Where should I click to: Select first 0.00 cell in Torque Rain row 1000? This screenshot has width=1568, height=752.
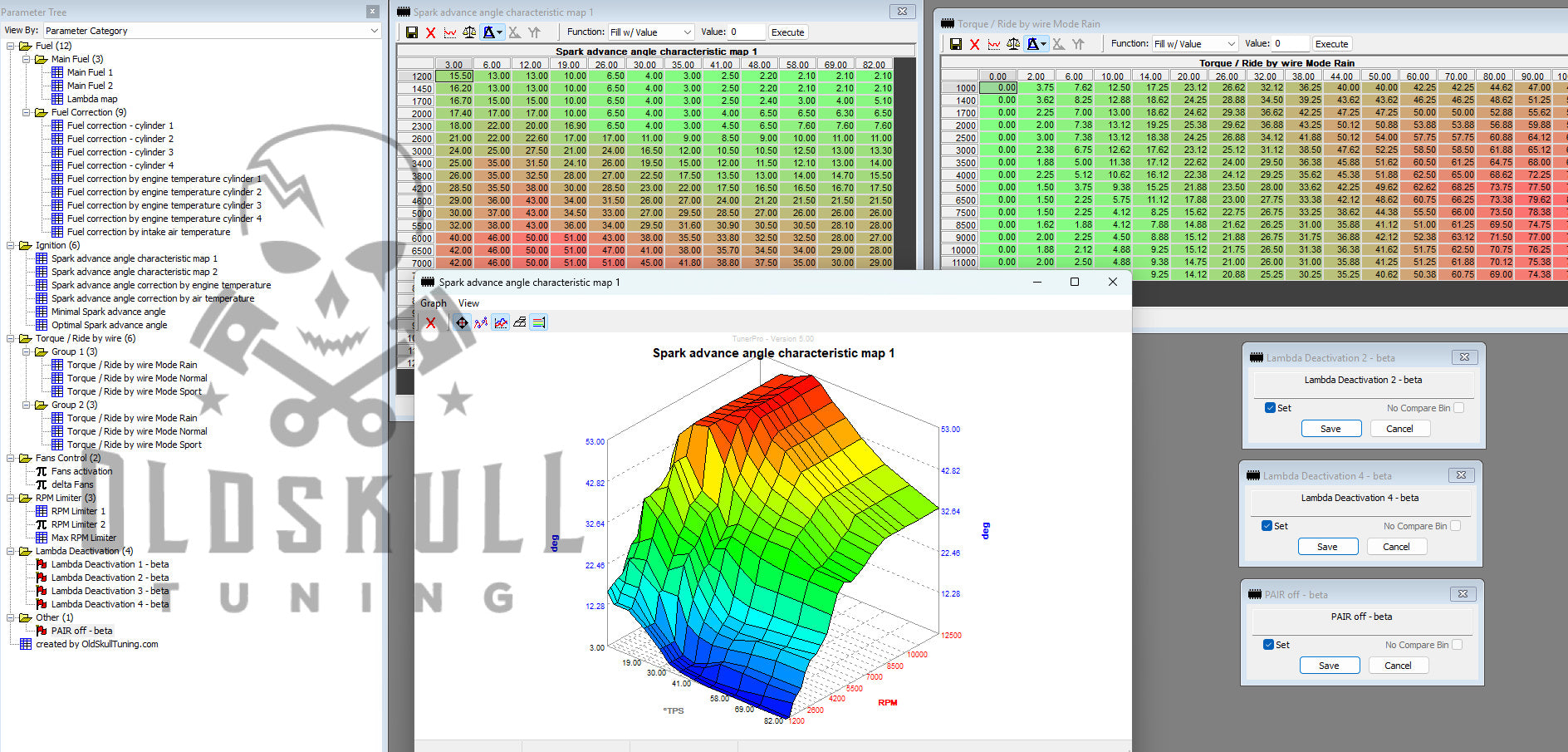pos(998,87)
